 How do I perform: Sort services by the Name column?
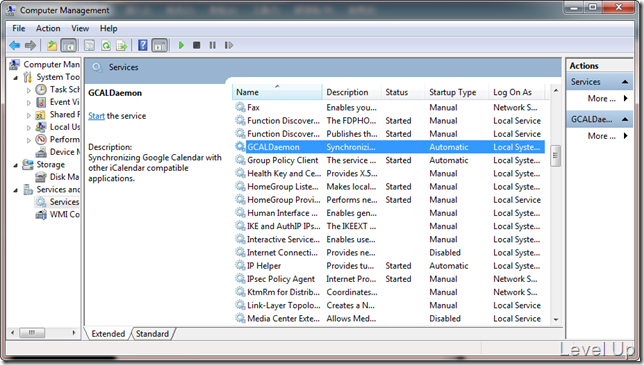277,92
